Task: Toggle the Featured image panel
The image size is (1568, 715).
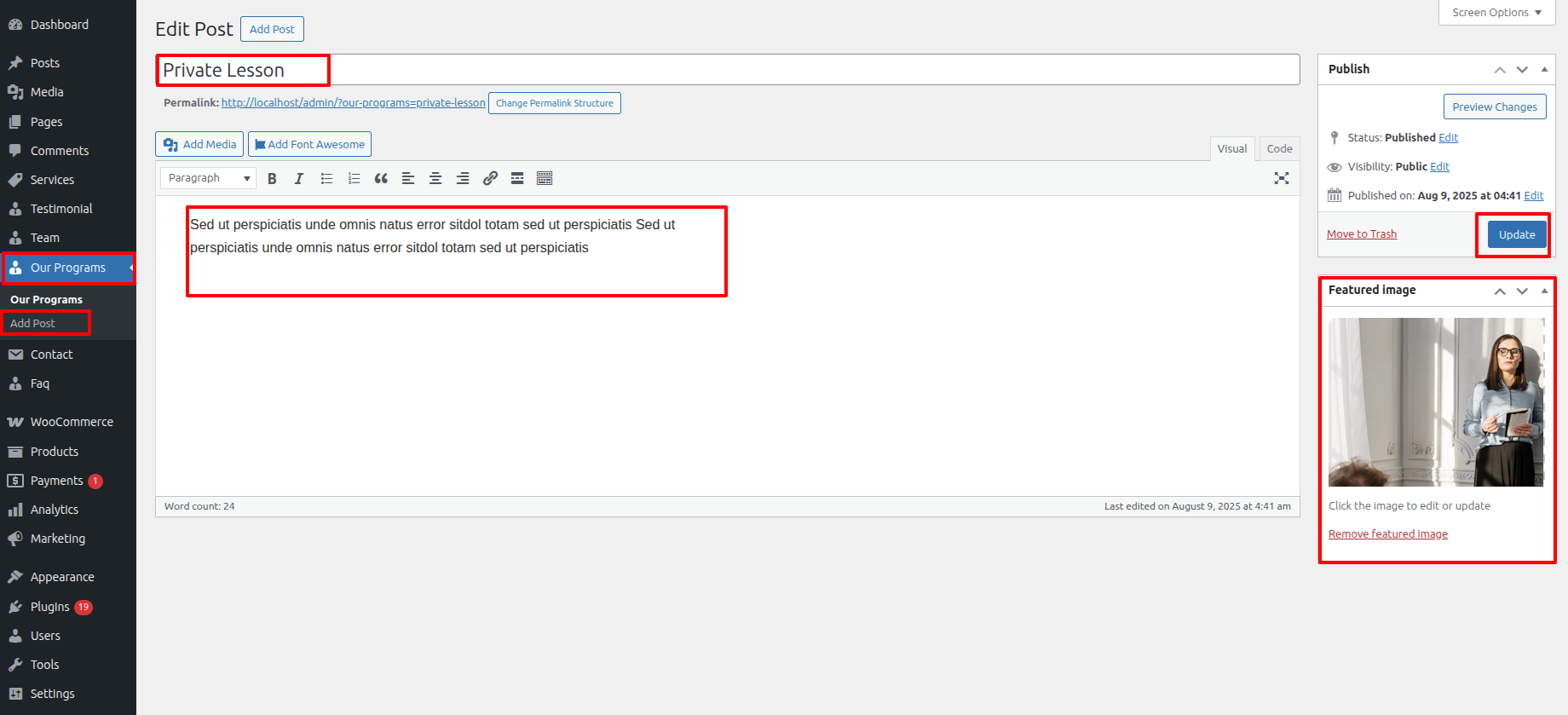Action: [1544, 291]
